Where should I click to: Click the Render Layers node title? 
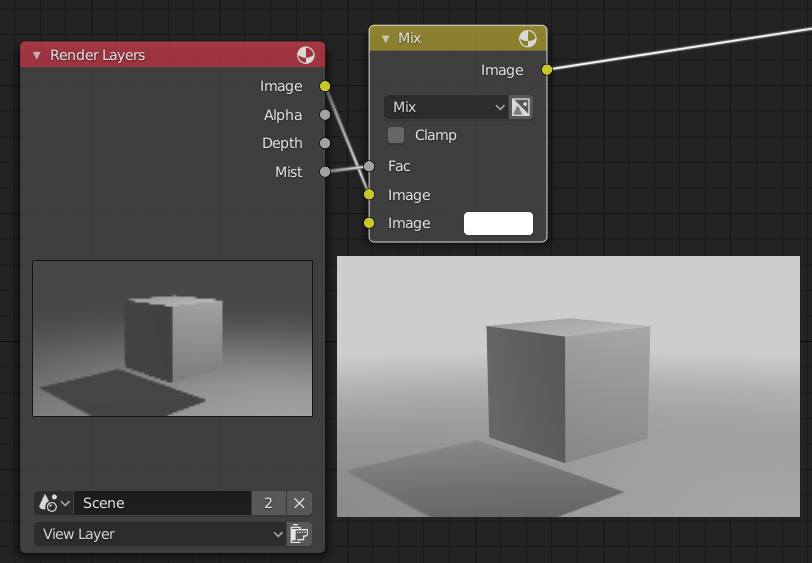(x=97, y=55)
